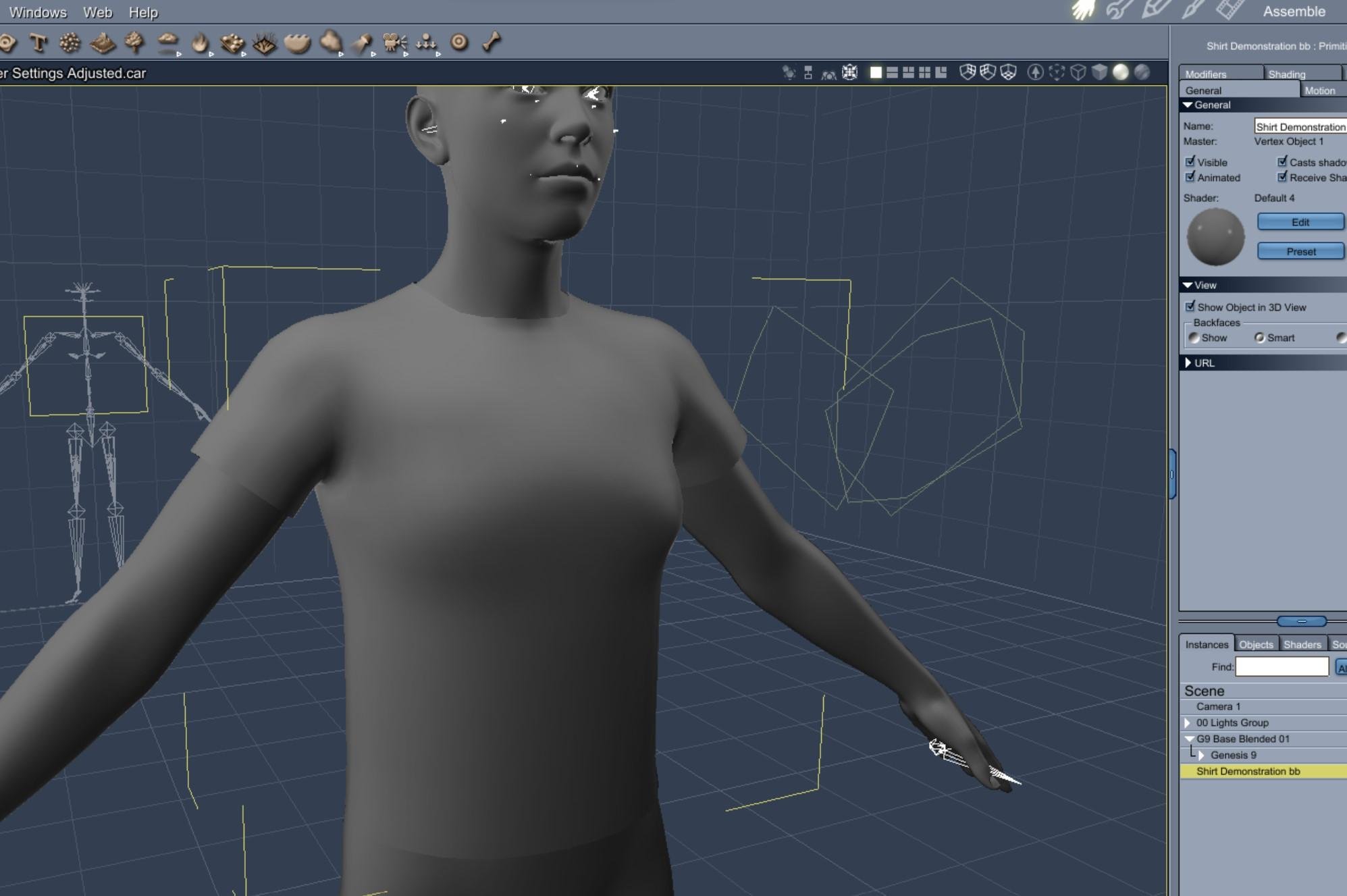Click the shader Preset button
Viewport: 1347px width, 896px height.
(1300, 251)
